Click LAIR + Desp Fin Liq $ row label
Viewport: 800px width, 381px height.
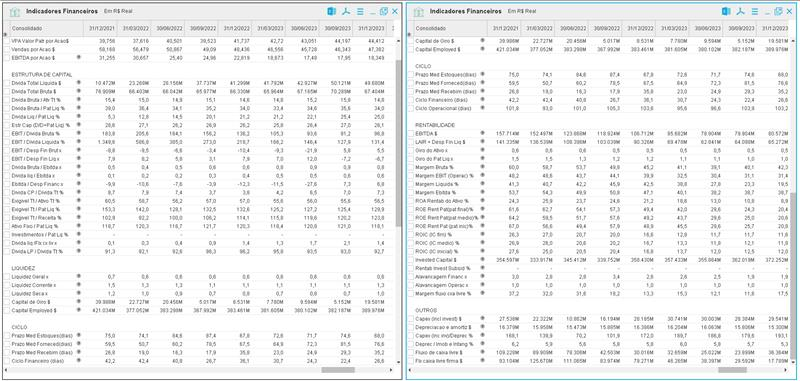441,142
